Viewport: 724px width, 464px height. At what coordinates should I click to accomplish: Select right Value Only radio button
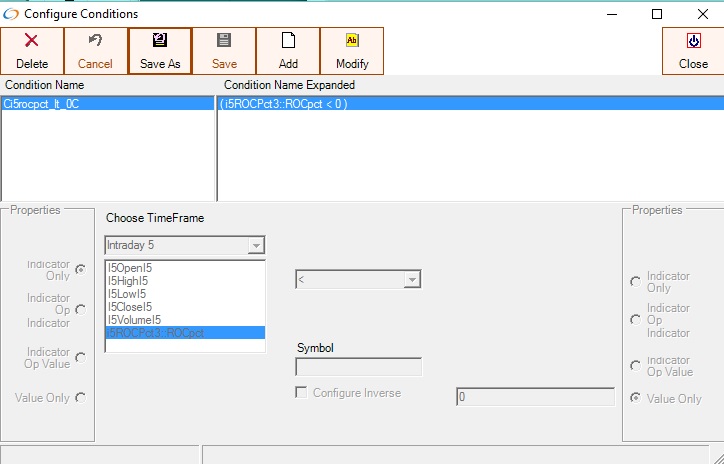pyautogui.click(x=635, y=398)
